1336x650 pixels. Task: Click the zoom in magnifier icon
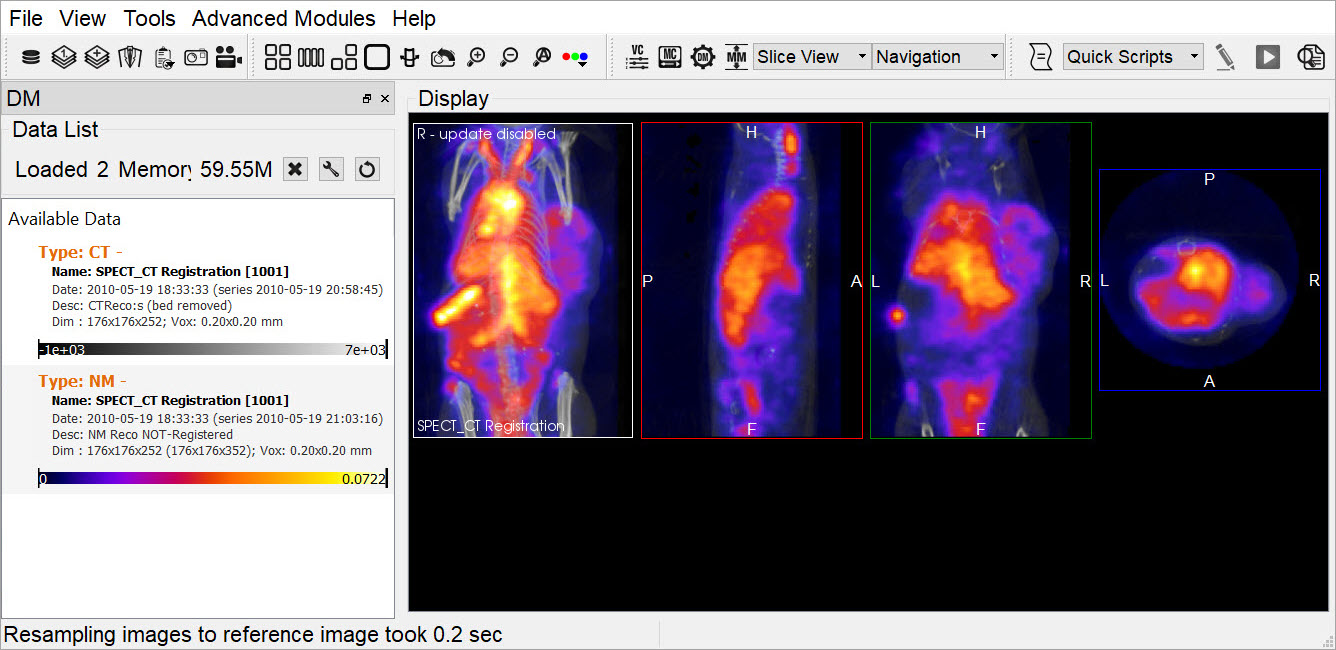[476, 57]
